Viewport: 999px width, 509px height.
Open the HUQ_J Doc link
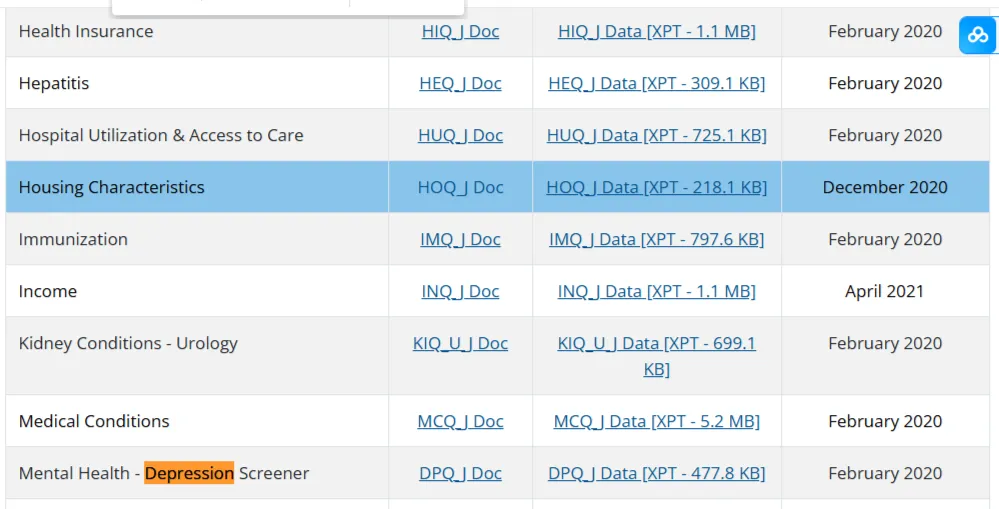point(460,135)
